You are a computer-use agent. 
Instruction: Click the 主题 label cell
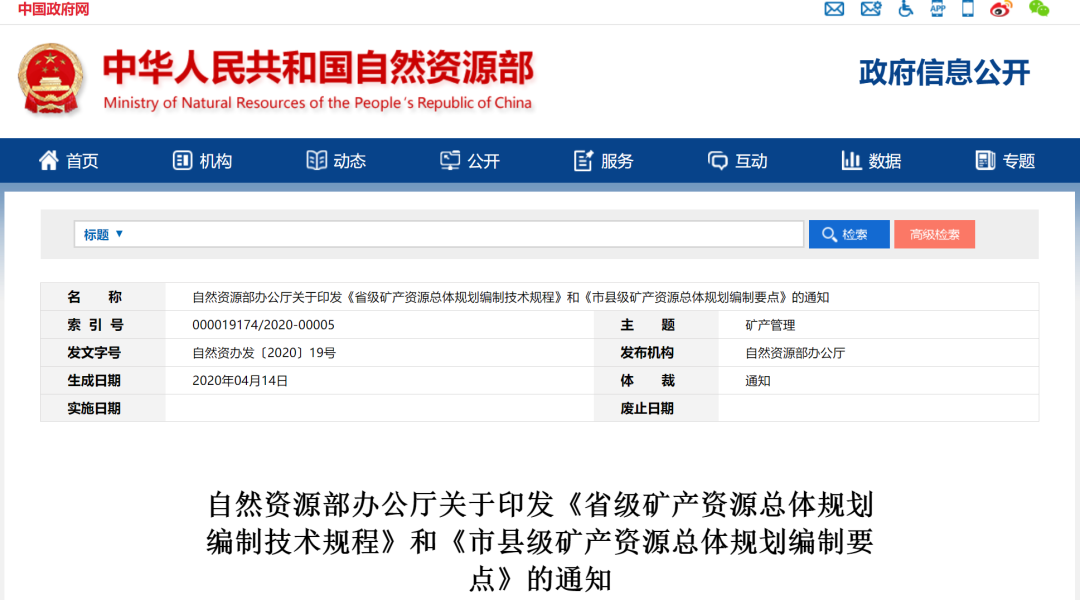coord(656,324)
